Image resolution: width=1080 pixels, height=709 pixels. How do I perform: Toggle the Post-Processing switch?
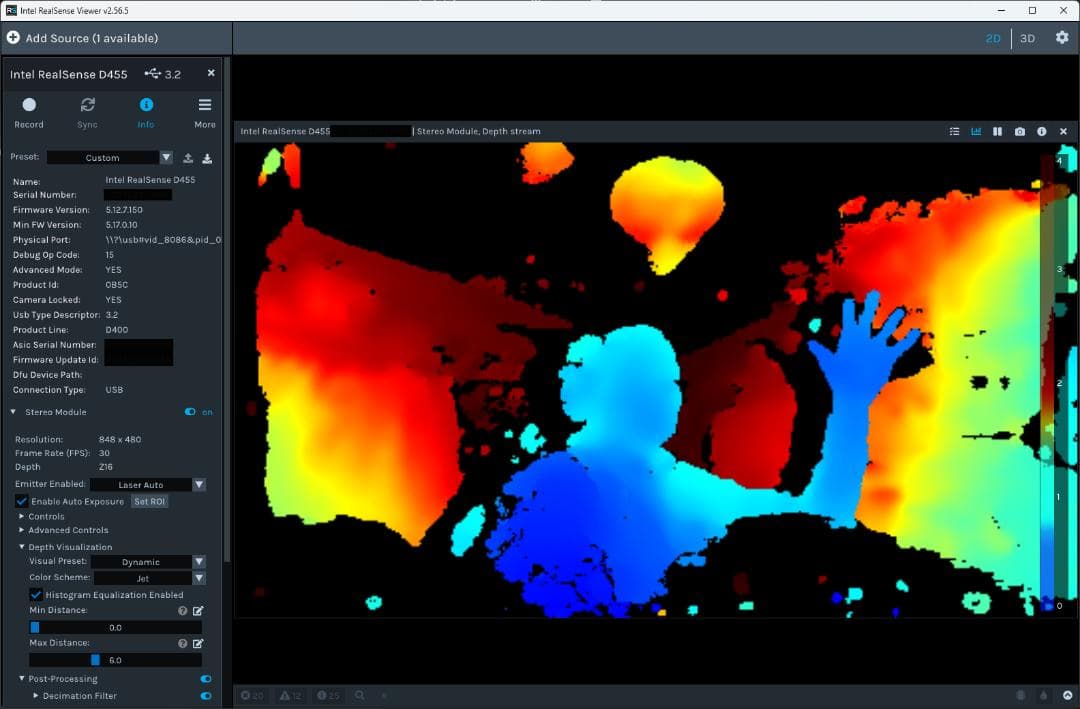tap(206, 679)
